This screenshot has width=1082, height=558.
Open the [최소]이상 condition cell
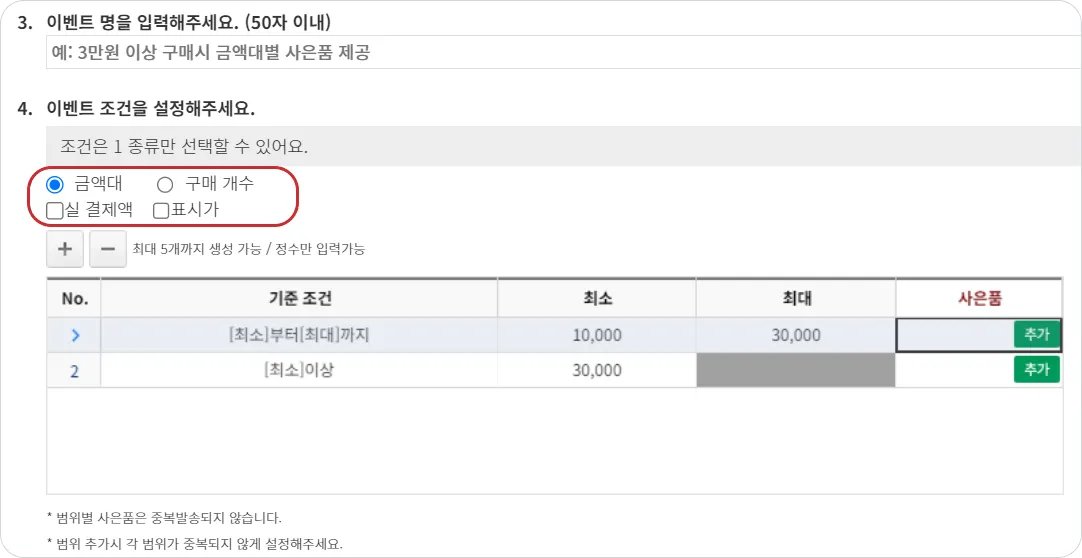299,370
